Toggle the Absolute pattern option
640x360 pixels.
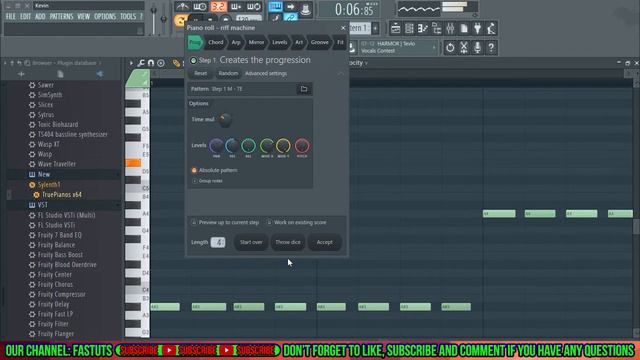click(194, 170)
